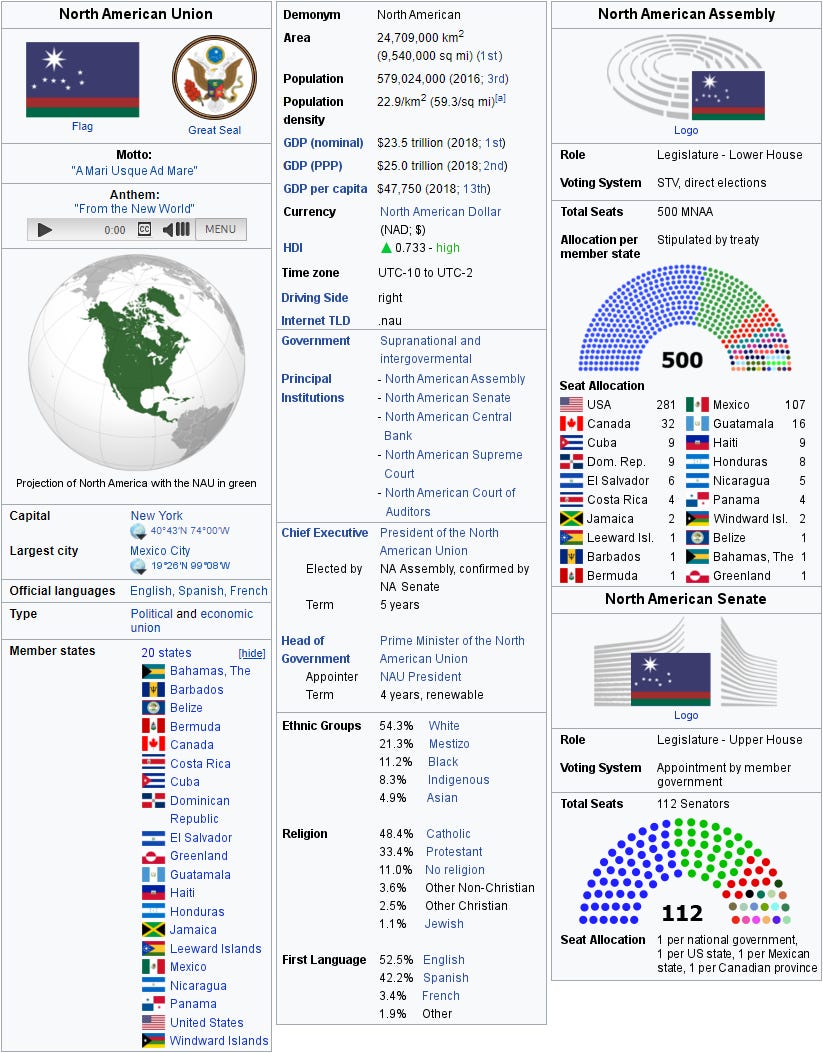
Task: Click Panama flag in member states list
Action: tap(153, 1004)
